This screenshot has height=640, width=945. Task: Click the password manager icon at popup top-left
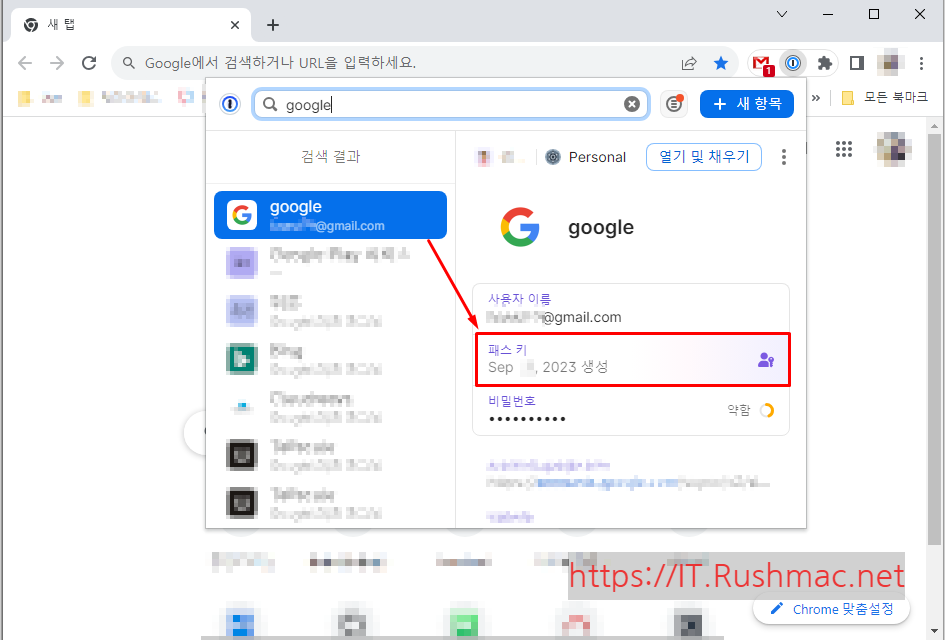(229, 103)
